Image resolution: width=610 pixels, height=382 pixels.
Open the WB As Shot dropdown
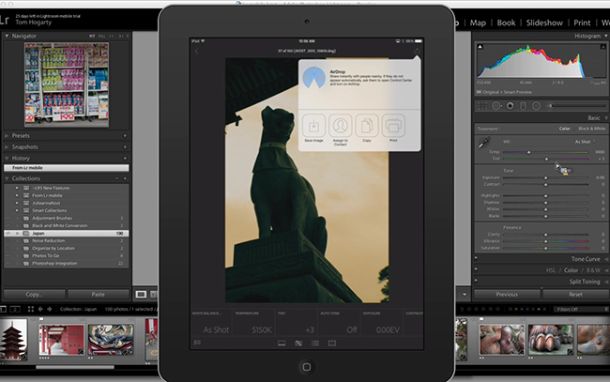point(585,142)
